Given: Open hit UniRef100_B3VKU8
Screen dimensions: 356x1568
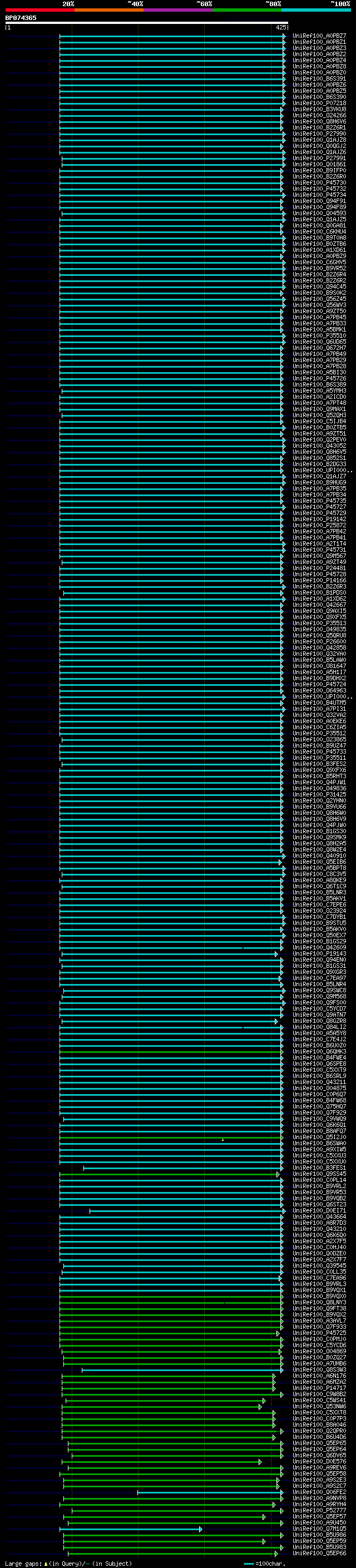Looking at the screenshot, I should click(x=319, y=109).
